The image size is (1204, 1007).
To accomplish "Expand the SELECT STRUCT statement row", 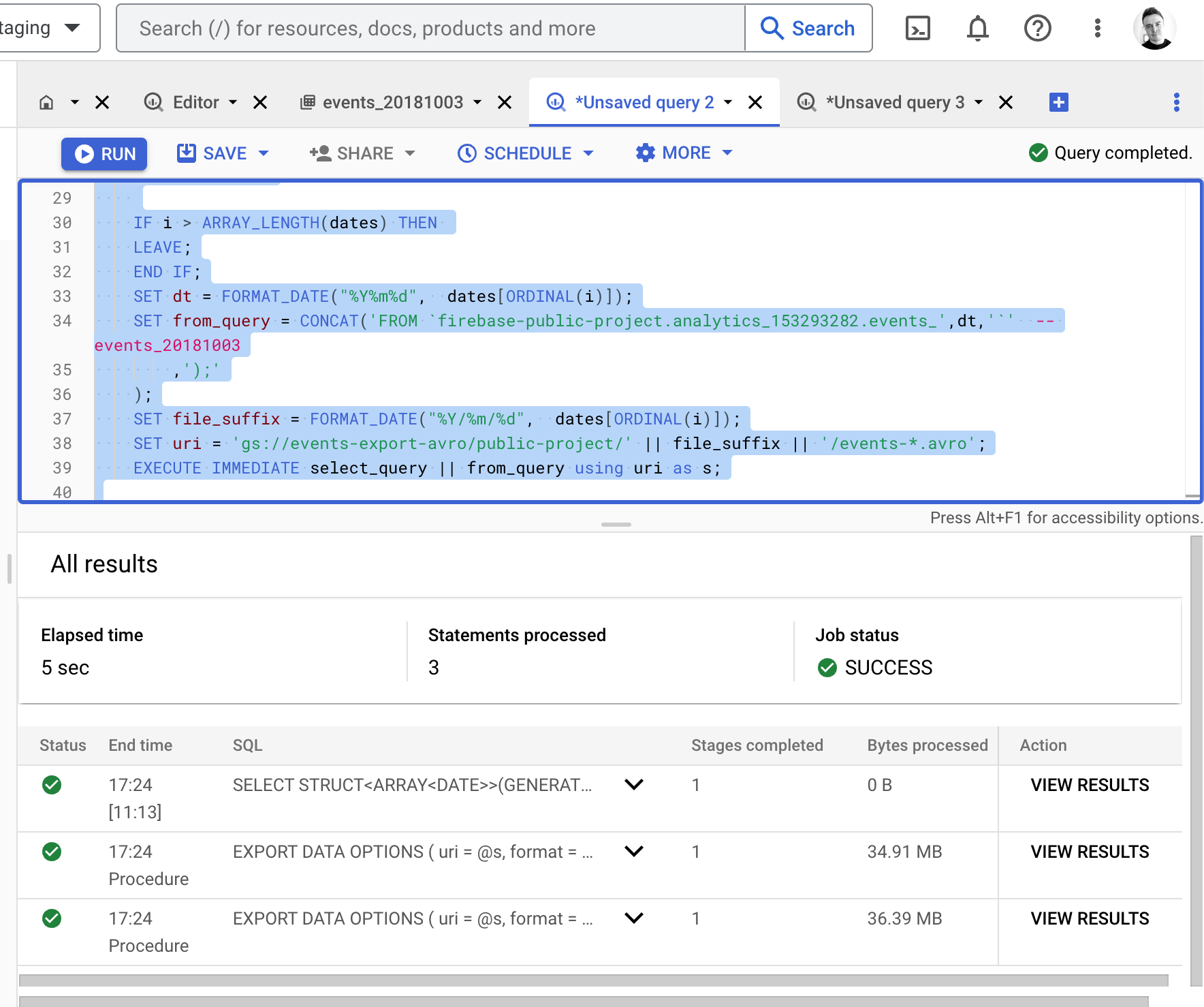I will point(634,785).
